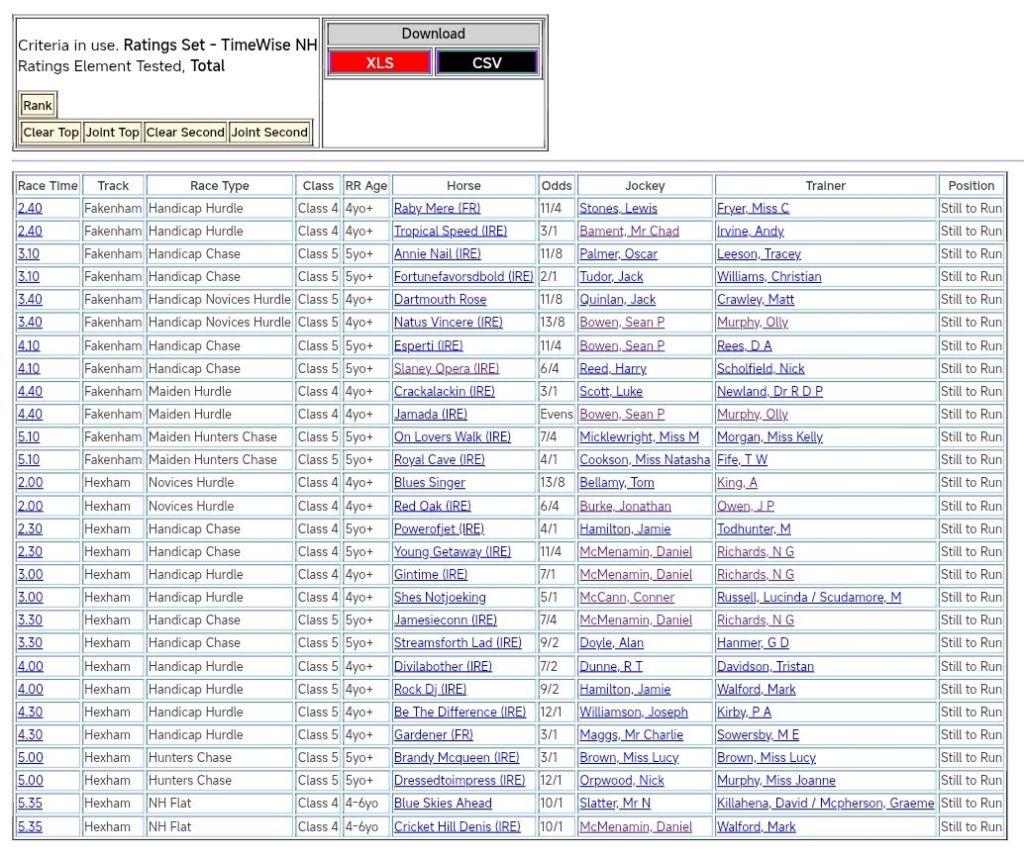Open the 5.35 race for Blue Skies Ahead
This screenshot has height=858, width=1024.
tap(30, 803)
